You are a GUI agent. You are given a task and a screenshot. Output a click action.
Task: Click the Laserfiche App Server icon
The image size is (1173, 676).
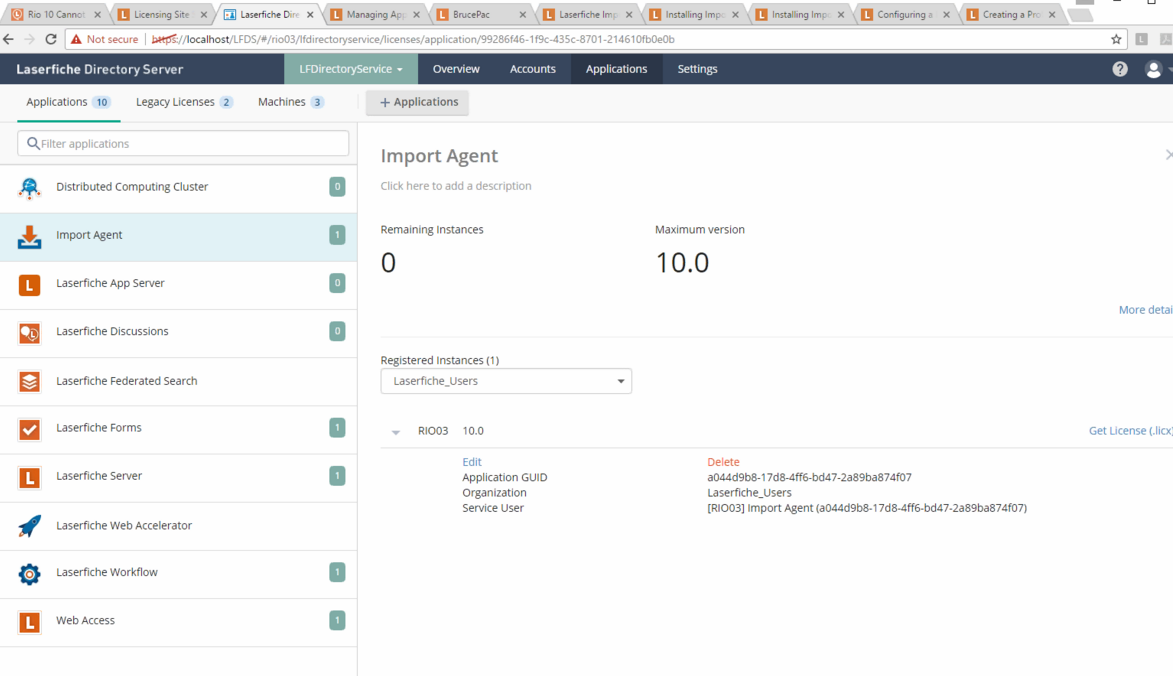tap(29, 285)
